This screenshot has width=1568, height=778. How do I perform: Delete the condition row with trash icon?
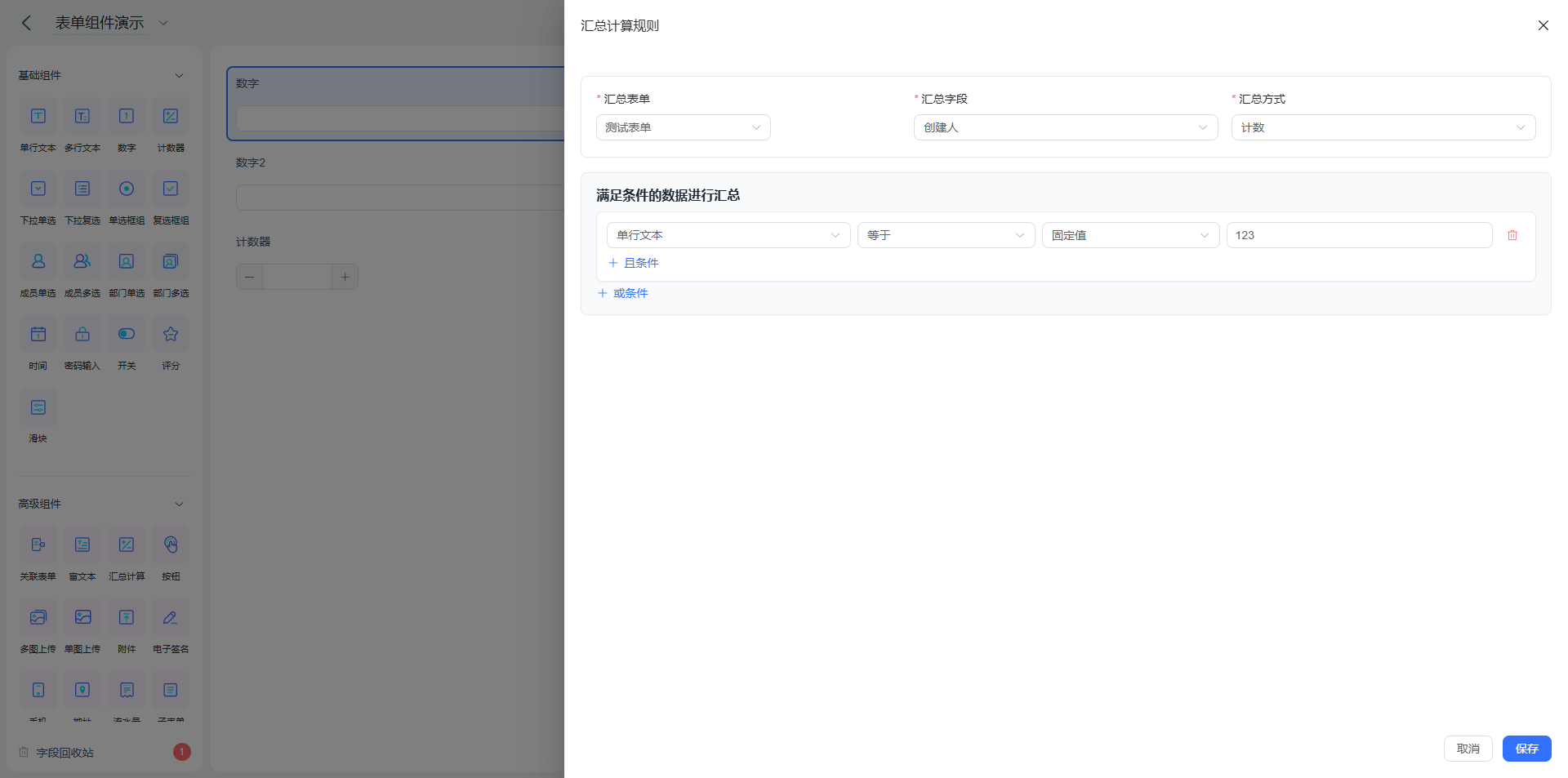point(1512,235)
